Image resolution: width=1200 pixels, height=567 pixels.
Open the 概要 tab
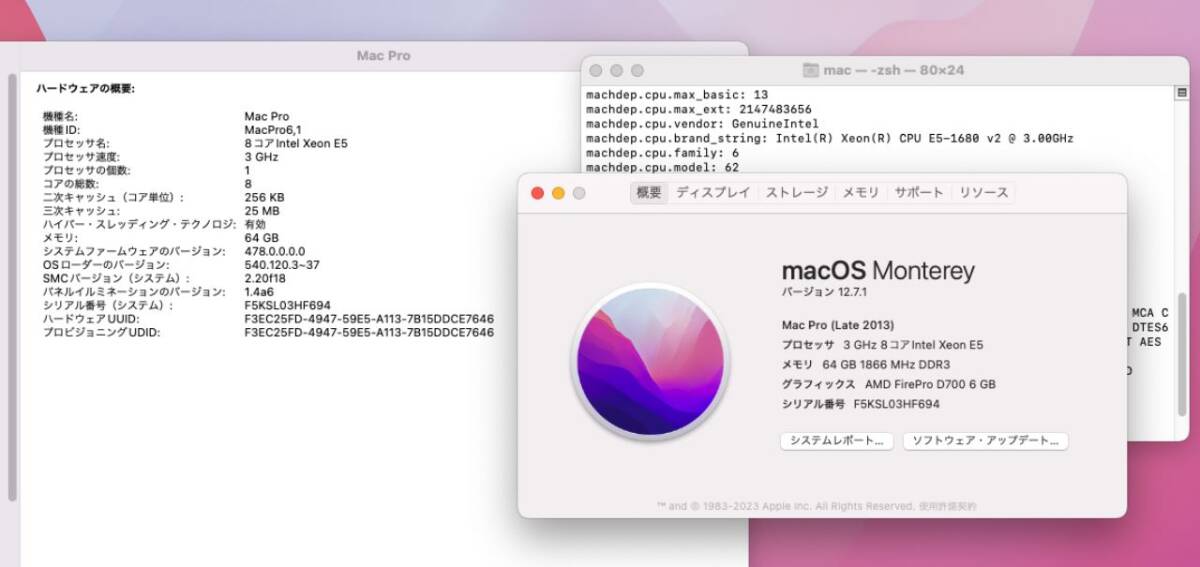click(x=649, y=193)
